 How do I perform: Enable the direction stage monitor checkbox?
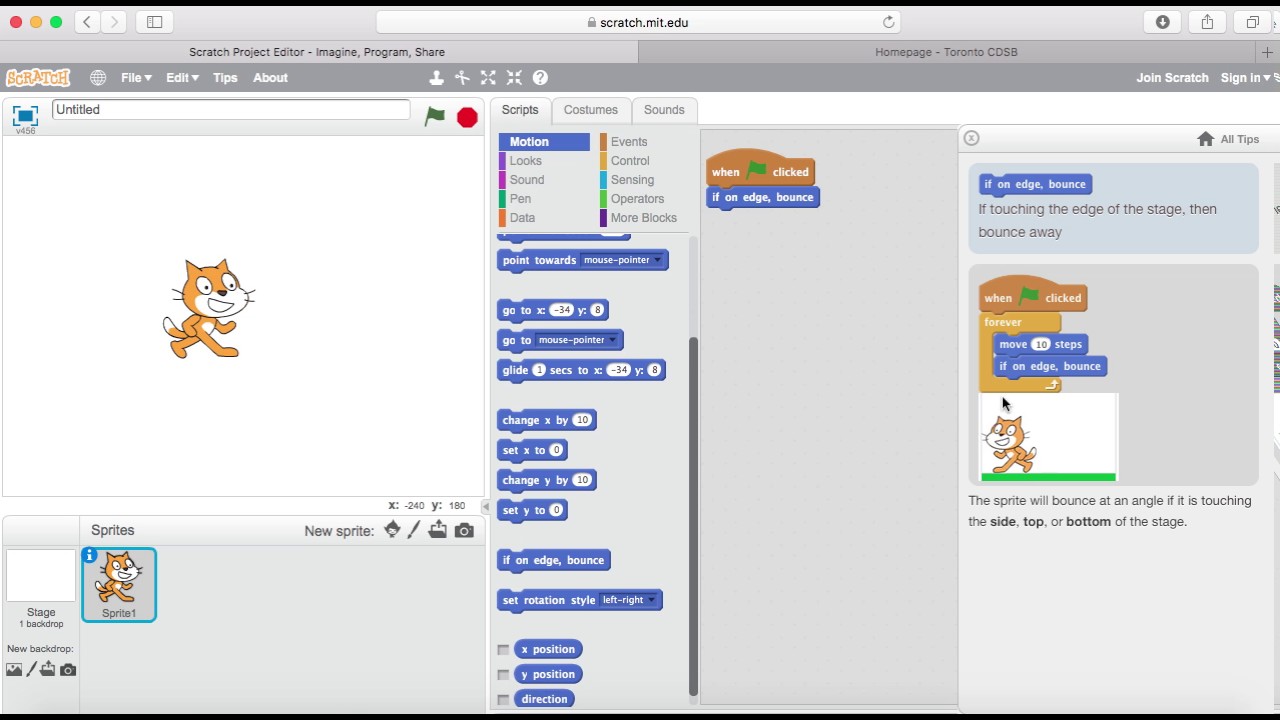(x=503, y=699)
